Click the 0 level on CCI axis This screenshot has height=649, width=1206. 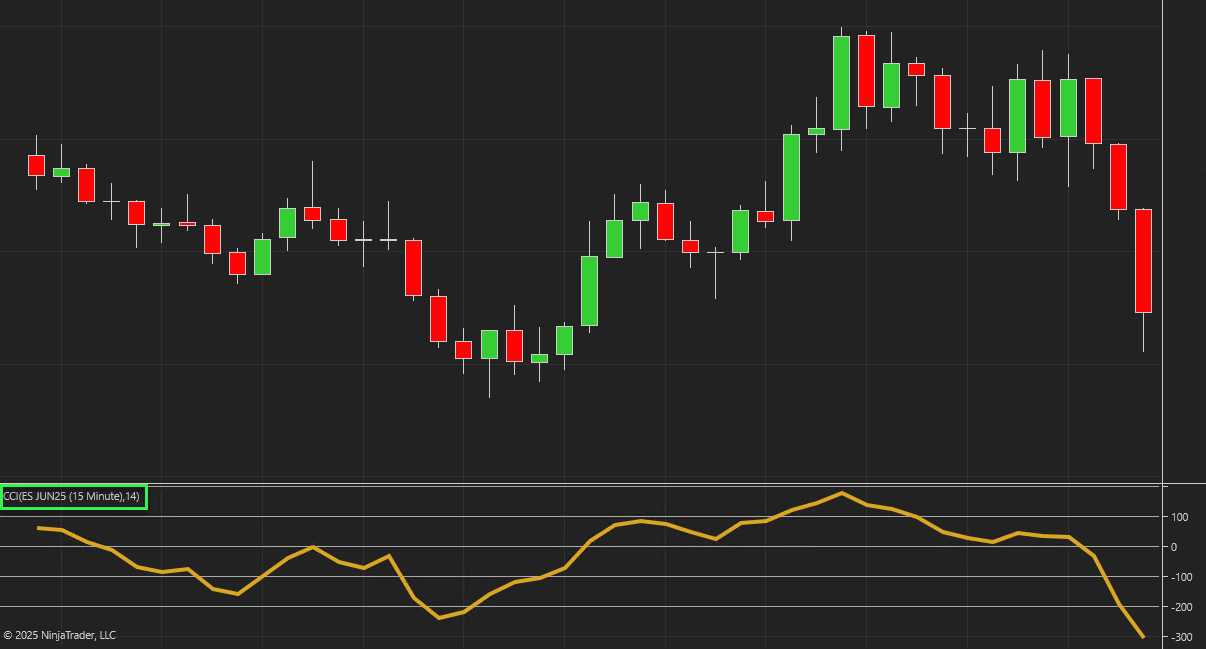(x=1174, y=547)
